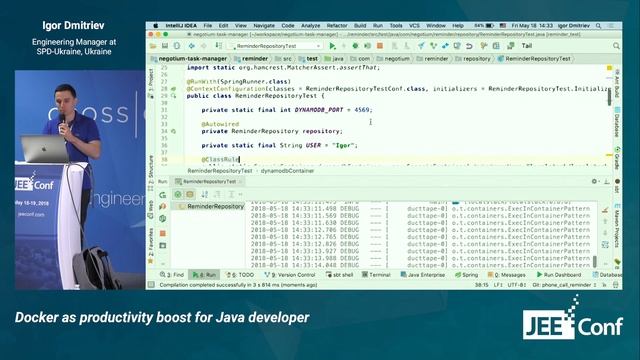The height and width of the screenshot is (360, 640).
Task: Click dynamodbContainer in editor breadcrumb bar
Action: (x=287, y=171)
